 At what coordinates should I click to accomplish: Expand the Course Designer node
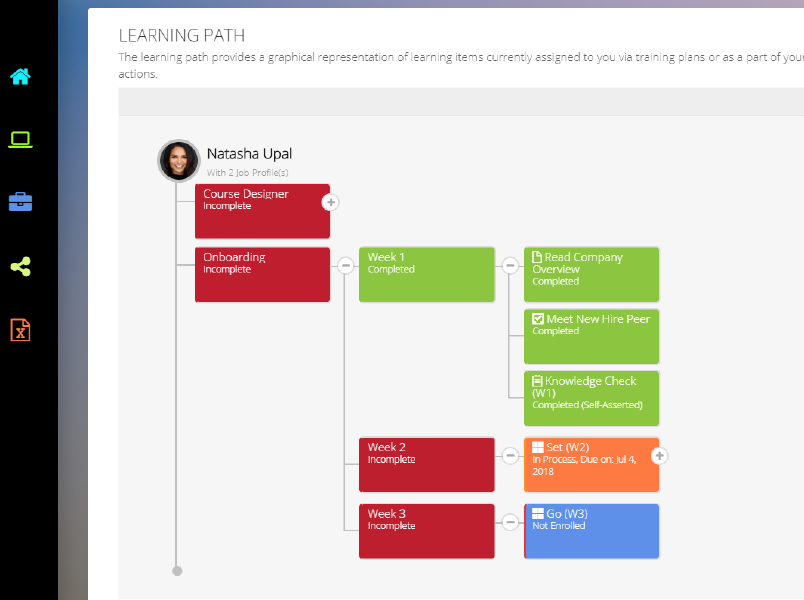(x=331, y=203)
